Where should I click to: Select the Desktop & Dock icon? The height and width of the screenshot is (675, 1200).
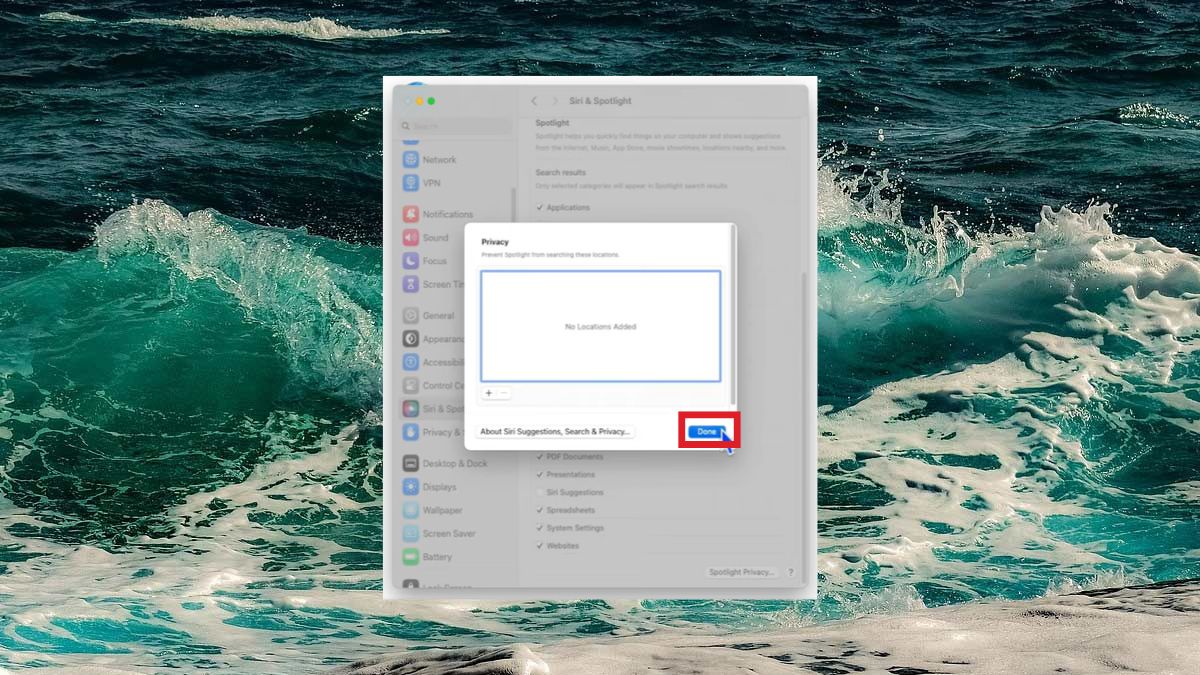(x=411, y=463)
